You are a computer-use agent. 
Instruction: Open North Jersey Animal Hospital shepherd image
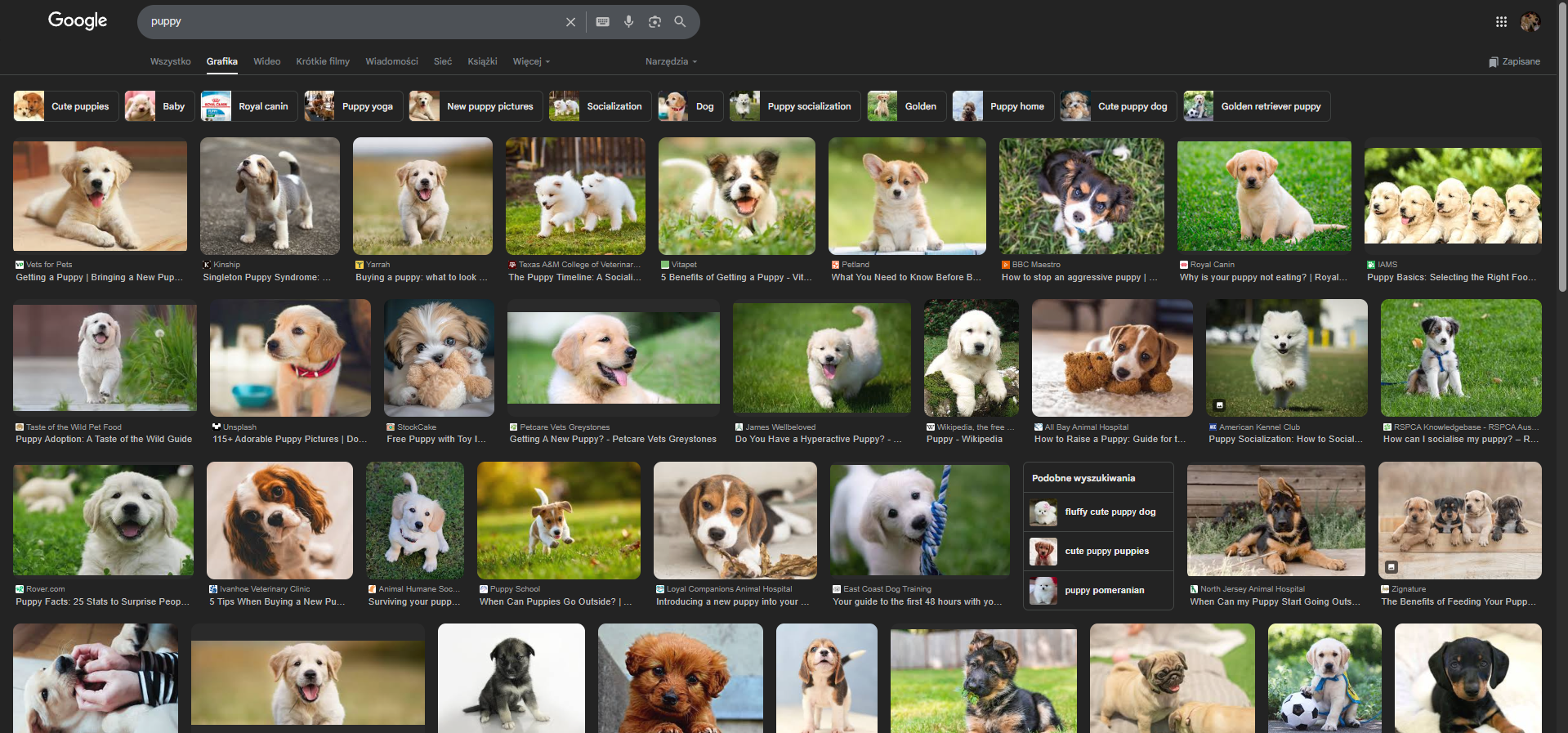1276,521
